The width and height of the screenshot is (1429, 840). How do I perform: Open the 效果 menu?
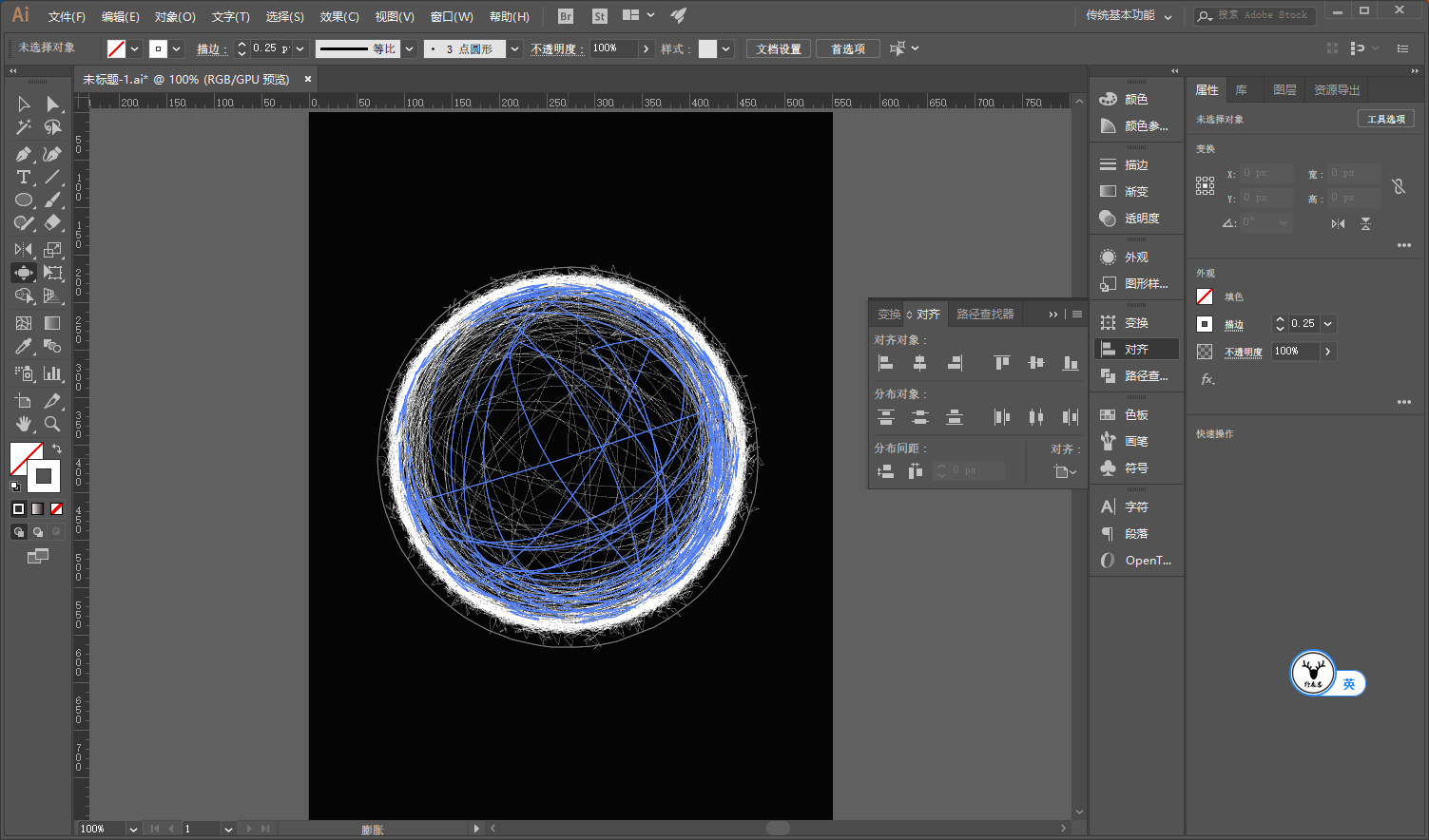pyautogui.click(x=339, y=16)
